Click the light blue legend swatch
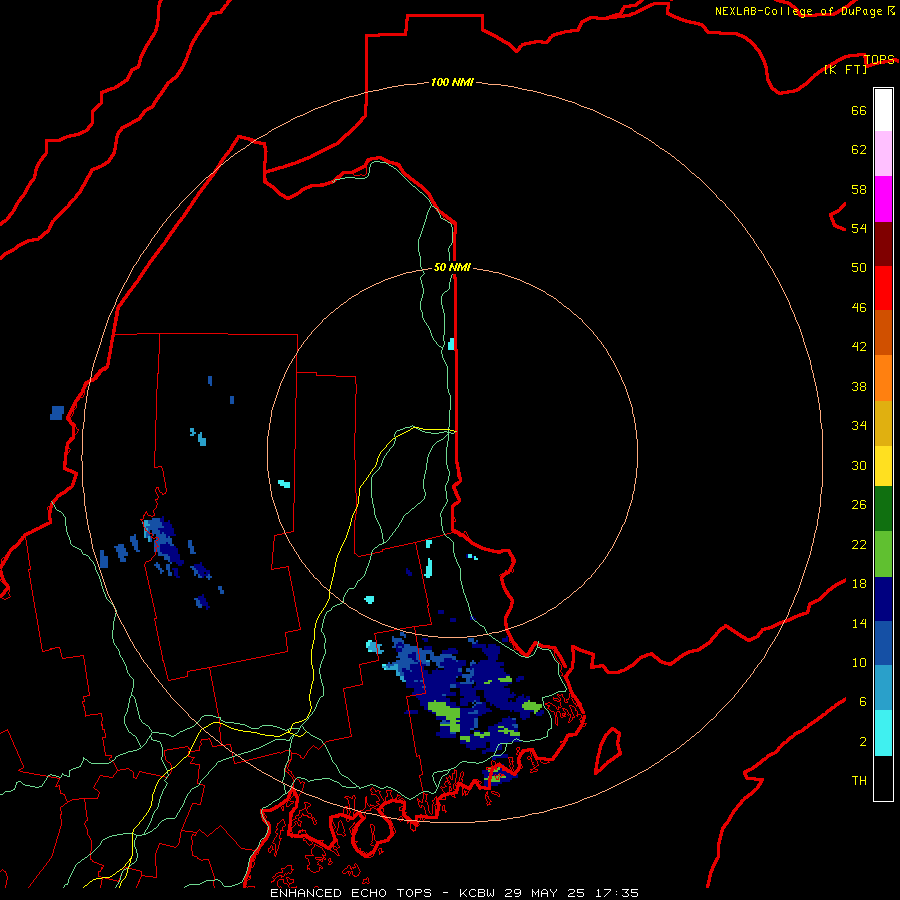900x900 pixels. (x=883, y=688)
